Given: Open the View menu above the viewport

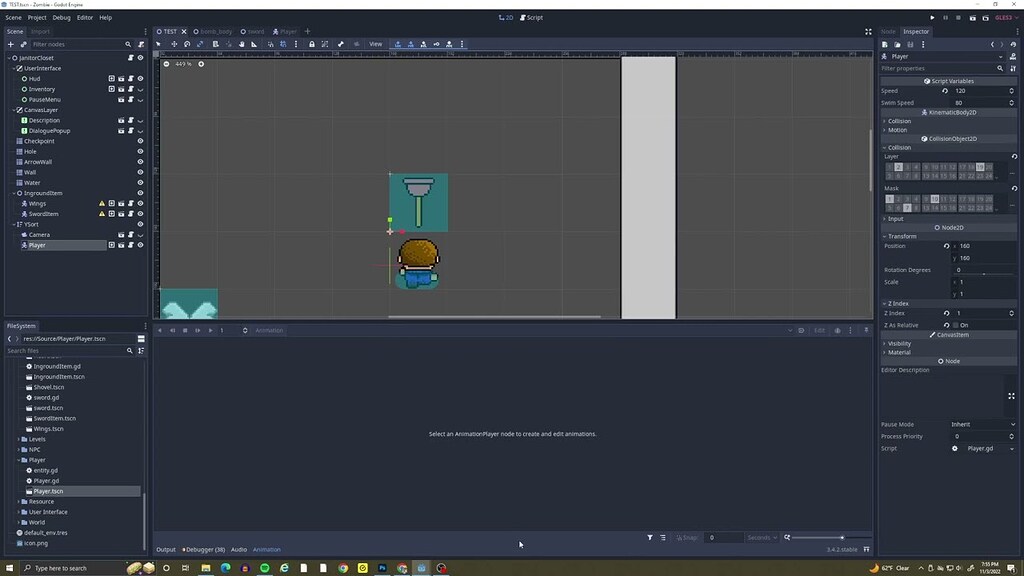Looking at the screenshot, I should coord(376,44).
